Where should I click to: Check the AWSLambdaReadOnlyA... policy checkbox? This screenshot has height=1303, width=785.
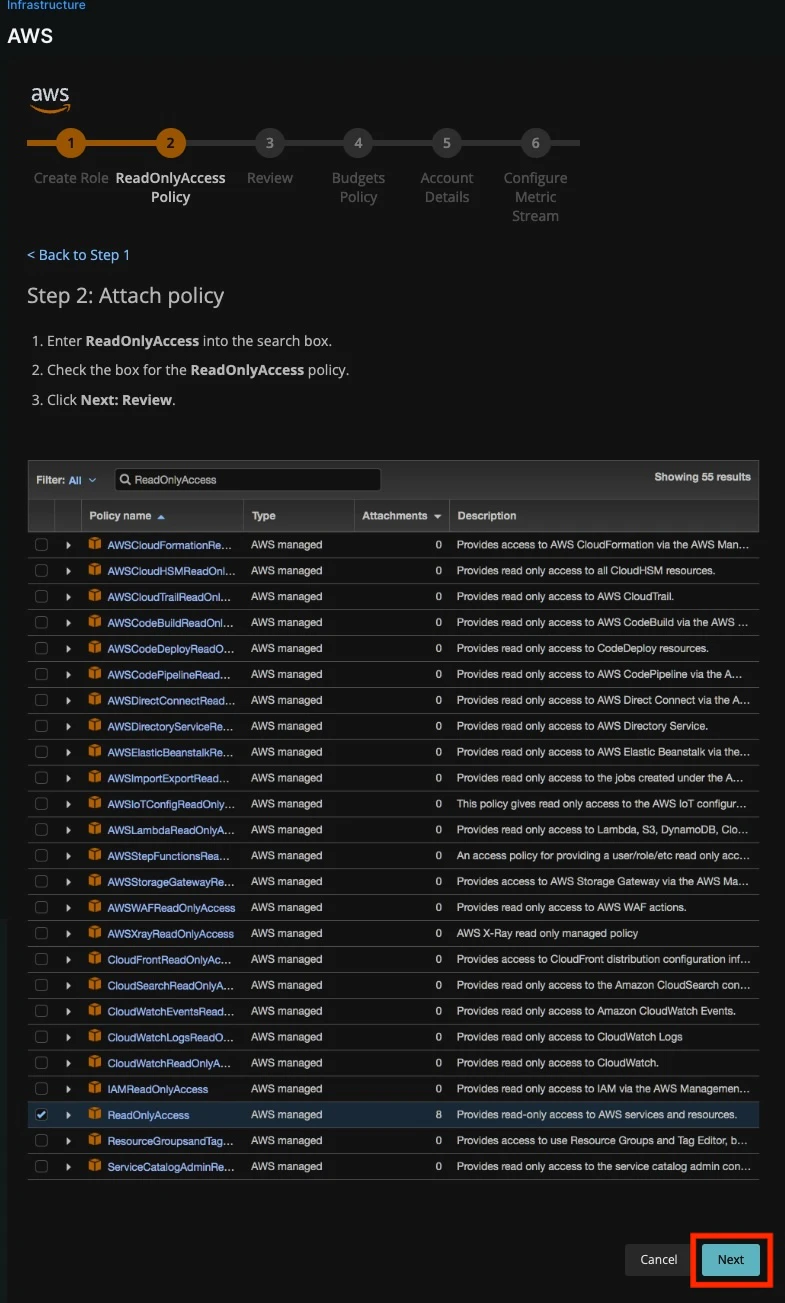pos(41,830)
